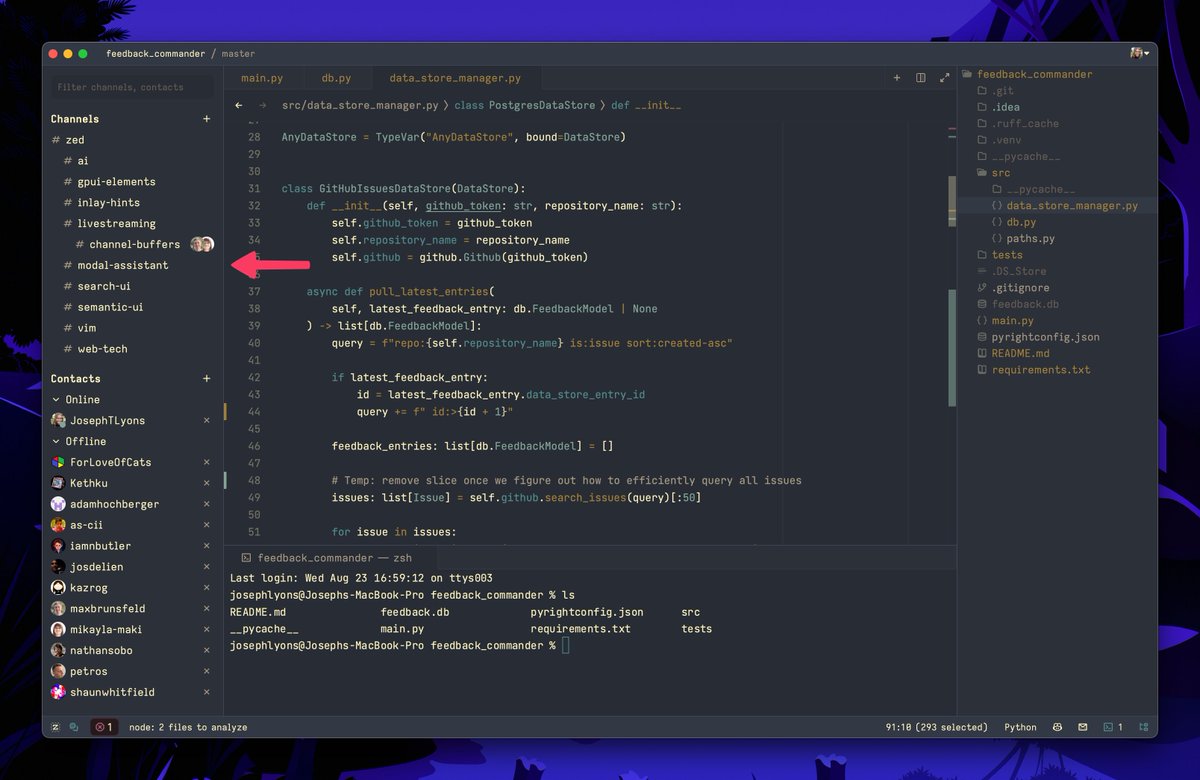
Task: Remove contact josdelien with its x
Action: 207,567
